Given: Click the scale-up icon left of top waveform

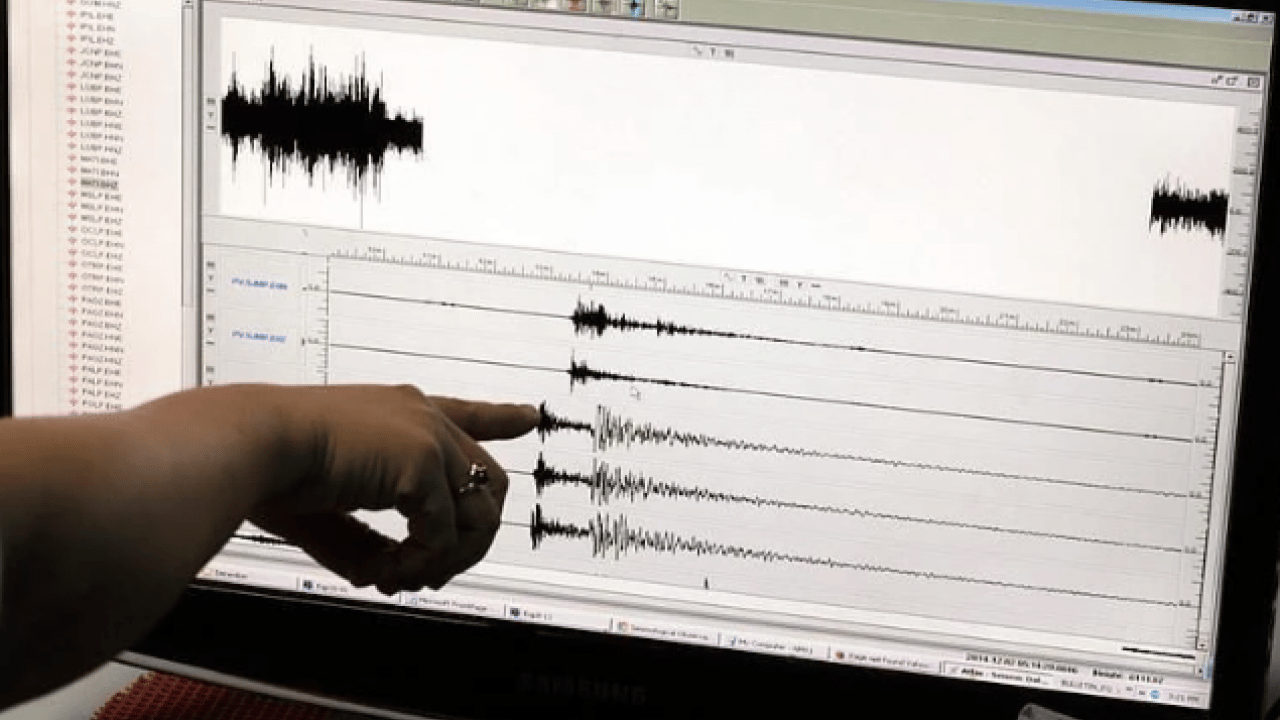Looking at the screenshot, I should coord(211,101).
